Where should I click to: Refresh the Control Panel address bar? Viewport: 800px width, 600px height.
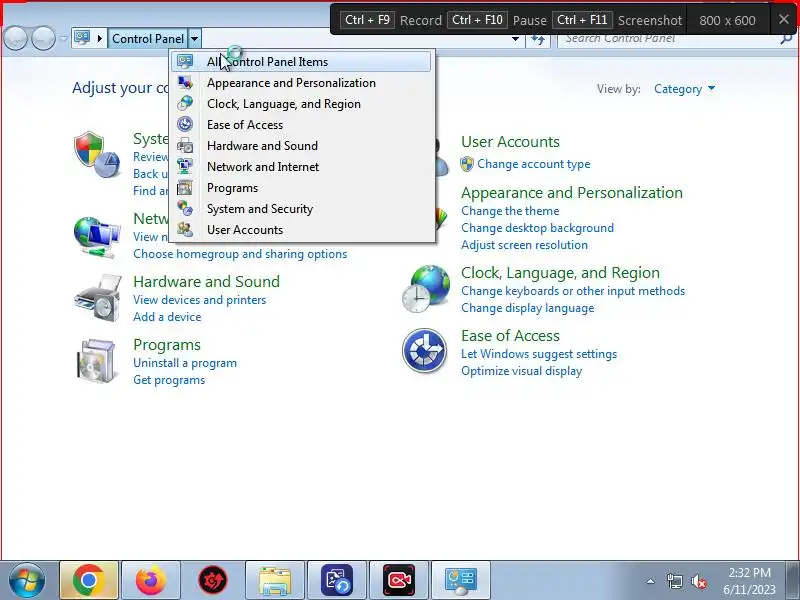click(538, 40)
